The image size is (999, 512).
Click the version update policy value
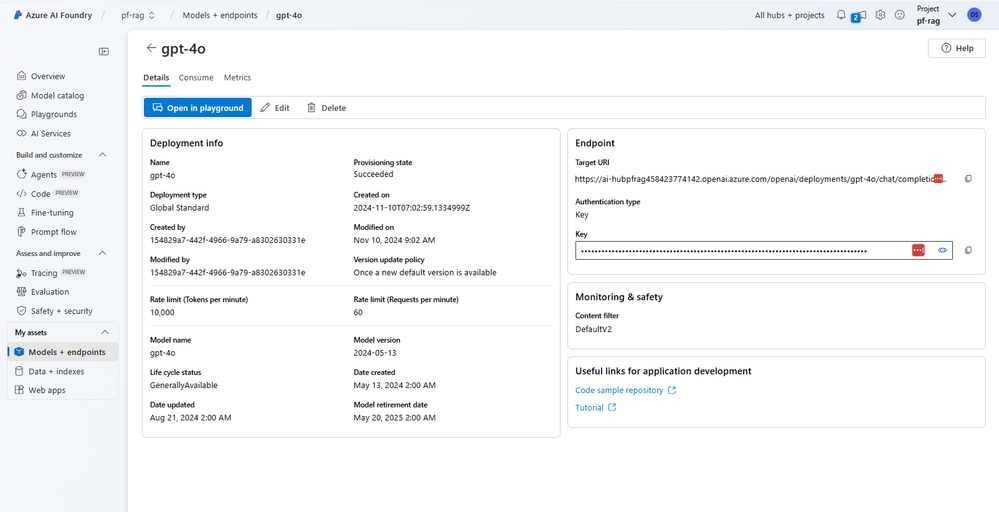[x=425, y=273]
